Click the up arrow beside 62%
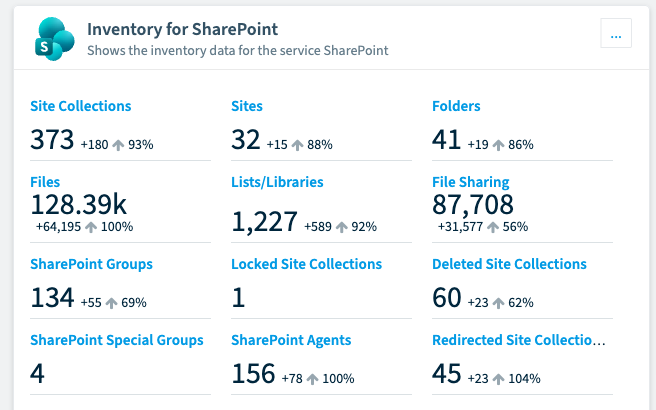Viewport: 656px width, 410px height. pyautogui.click(x=498, y=303)
